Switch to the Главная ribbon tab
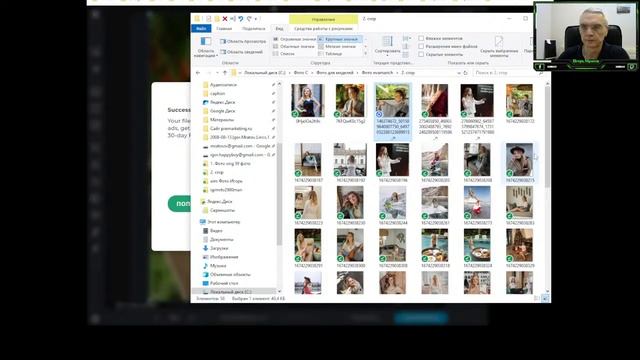The height and width of the screenshot is (360, 640). point(224,29)
